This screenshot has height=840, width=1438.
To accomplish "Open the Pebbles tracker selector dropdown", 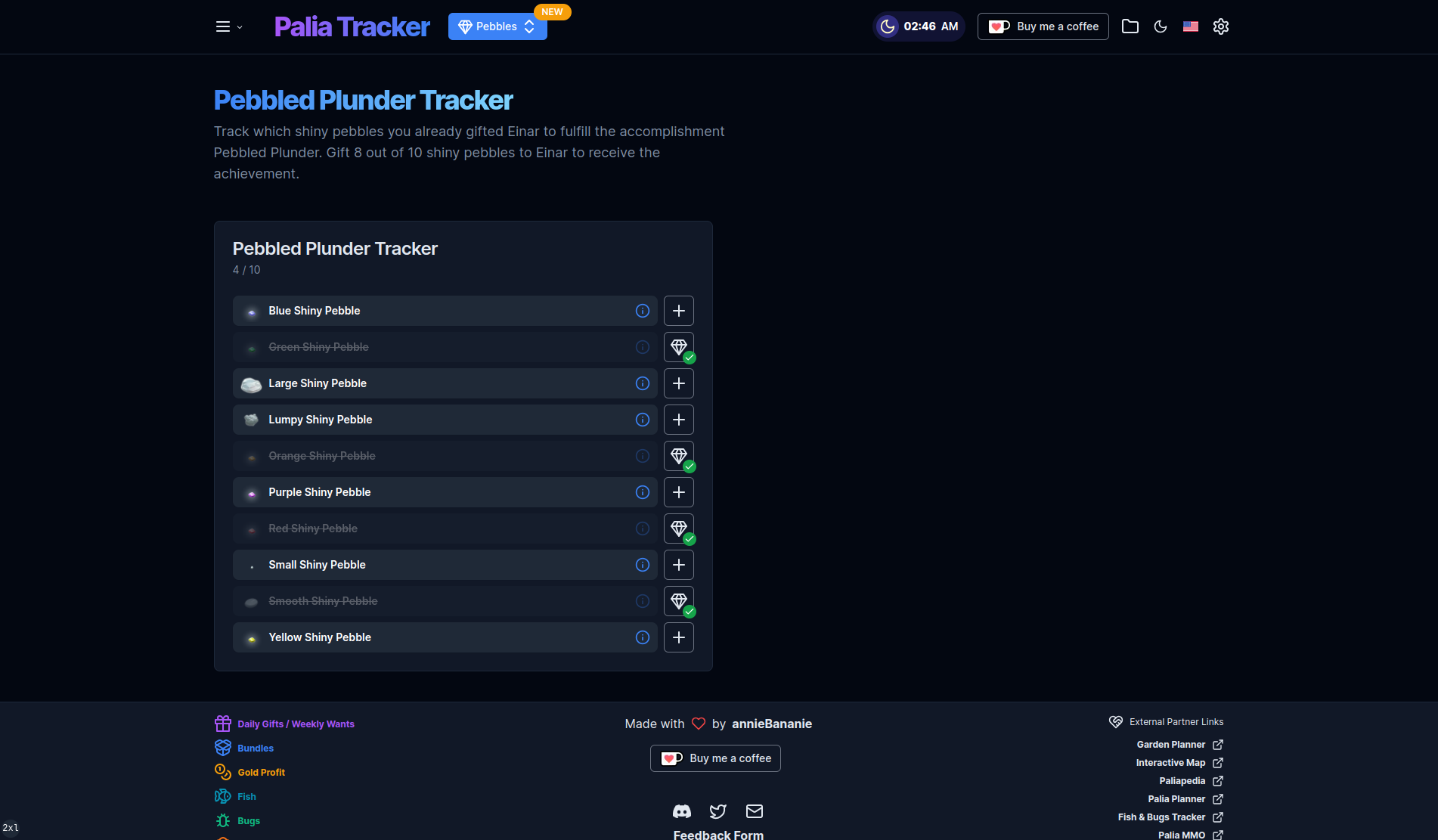I will coord(497,26).
